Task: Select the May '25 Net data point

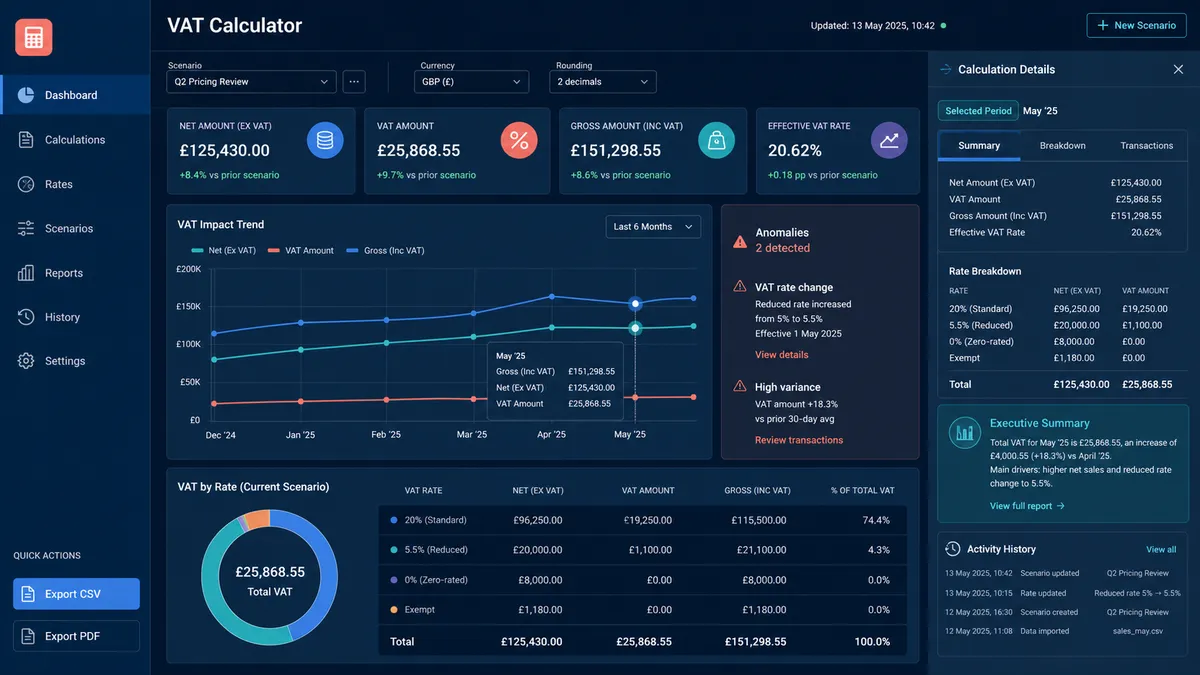Action: [635, 328]
